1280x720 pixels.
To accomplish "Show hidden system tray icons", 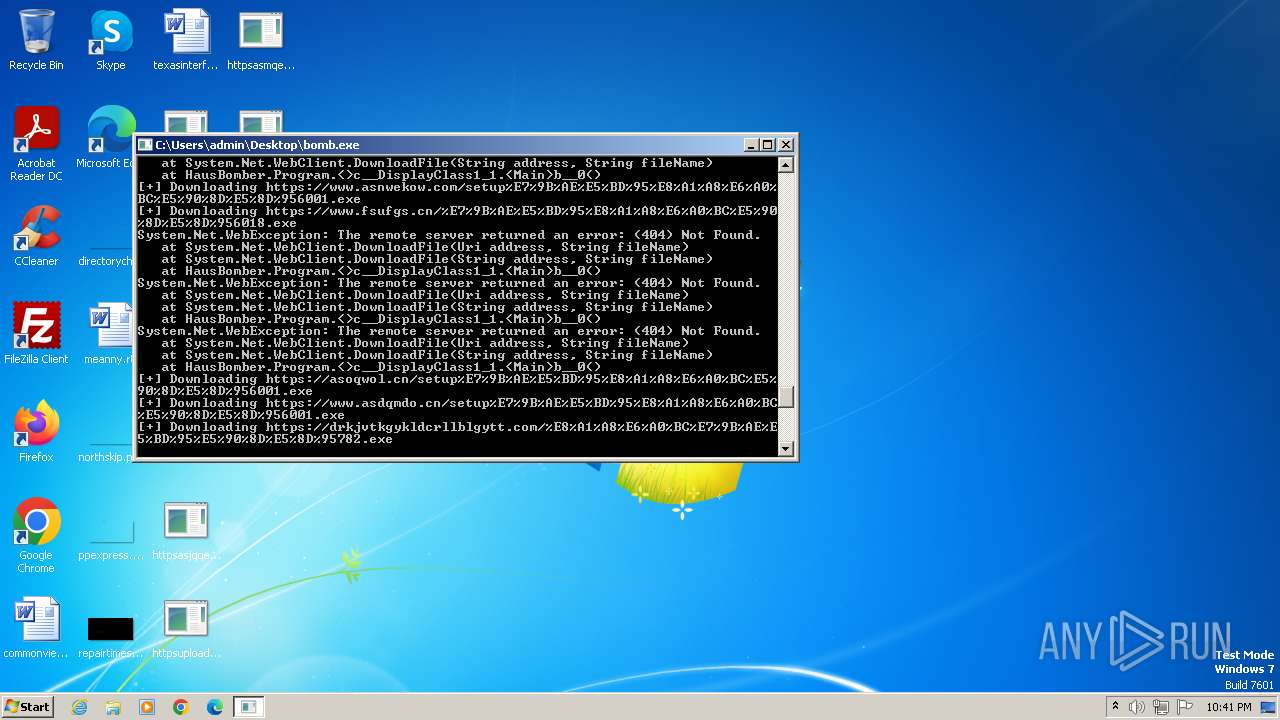I will click(1115, 707).
